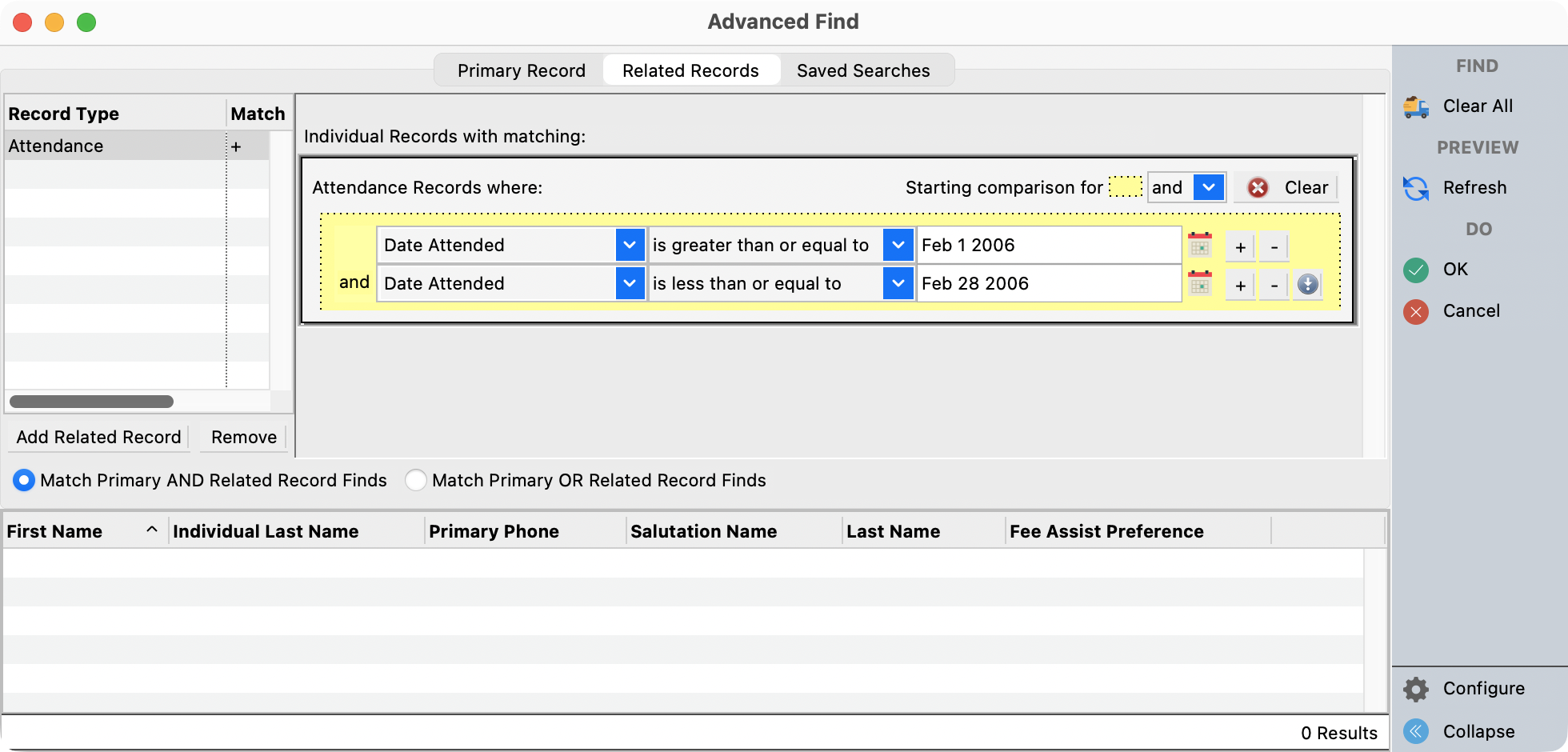Click the plus in Attendance Match column

(236, 146)
